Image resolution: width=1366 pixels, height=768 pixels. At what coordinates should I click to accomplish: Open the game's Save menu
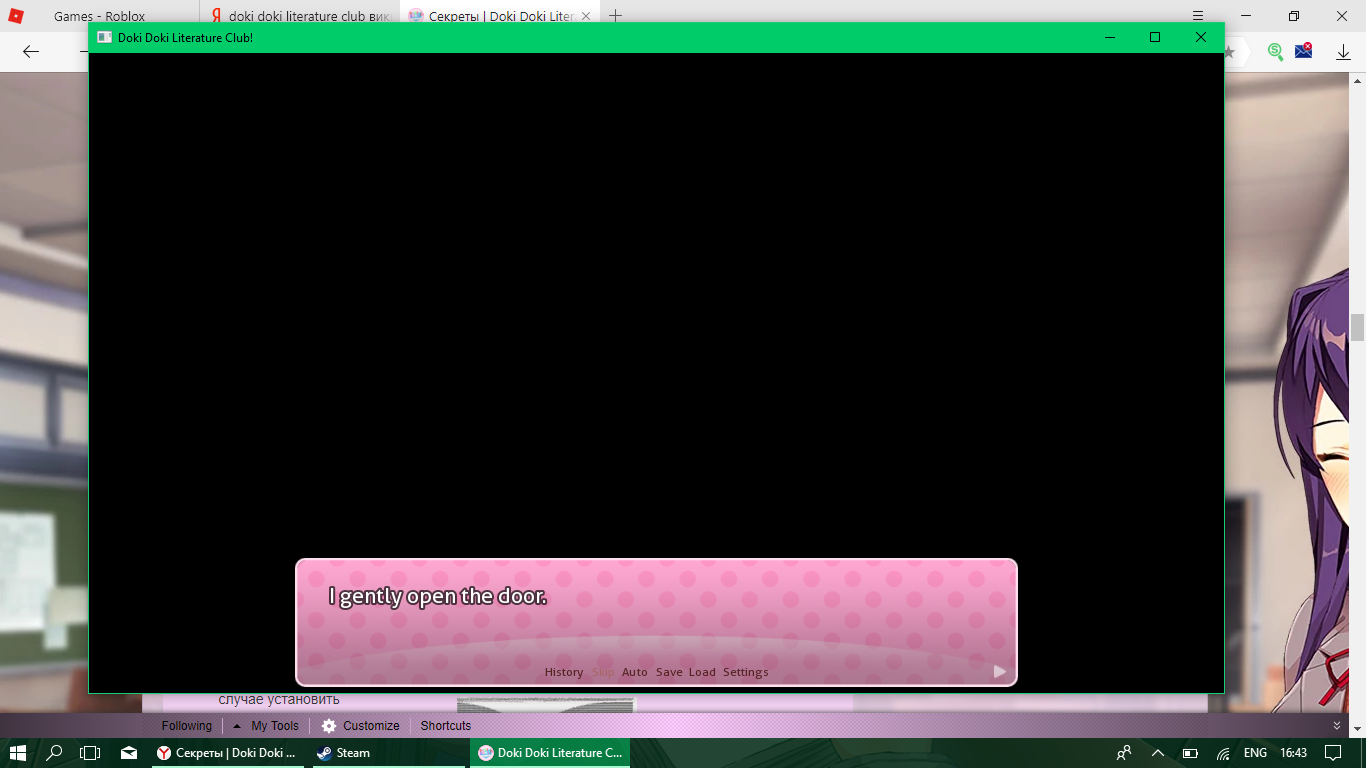click(x=669, y=672)
